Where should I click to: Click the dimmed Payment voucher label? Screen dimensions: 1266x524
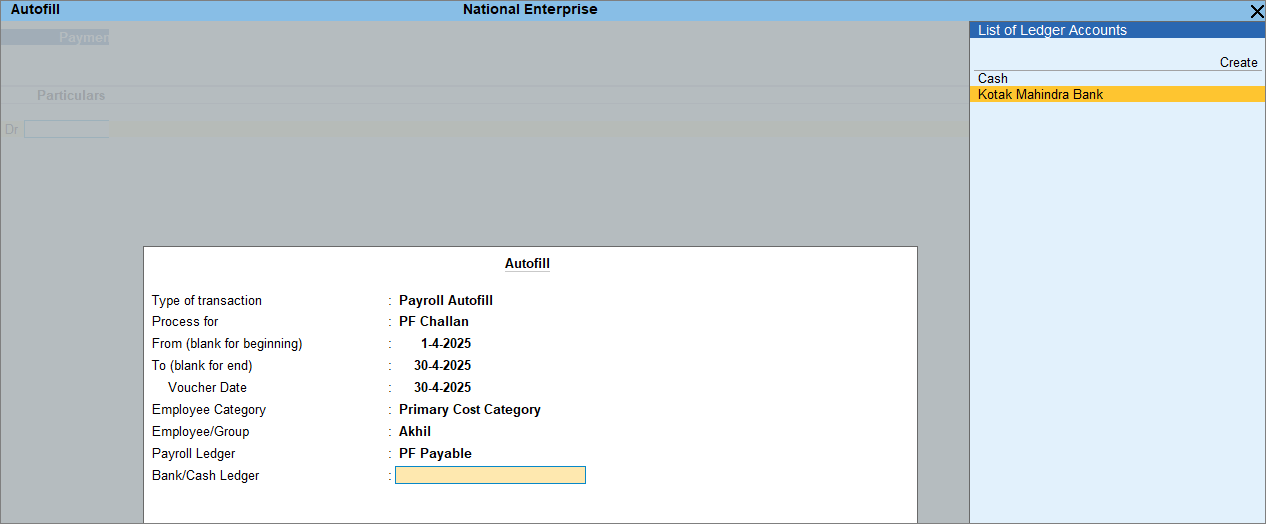(82, 37)
